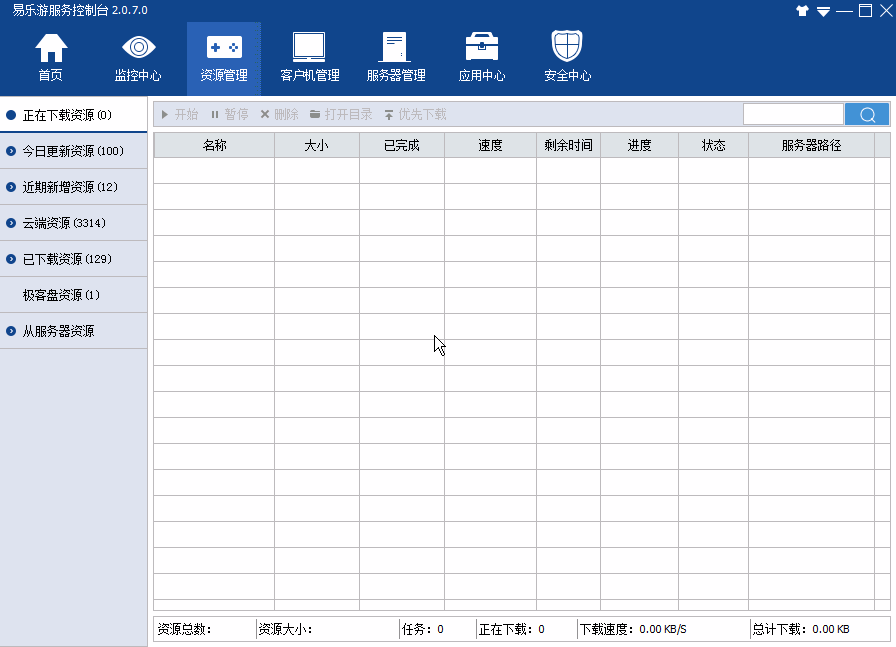The image size is (896, 647).
Task: Click the 易乐游服务控制台 2.0.7.0 title text
Action: pos(80,10)
